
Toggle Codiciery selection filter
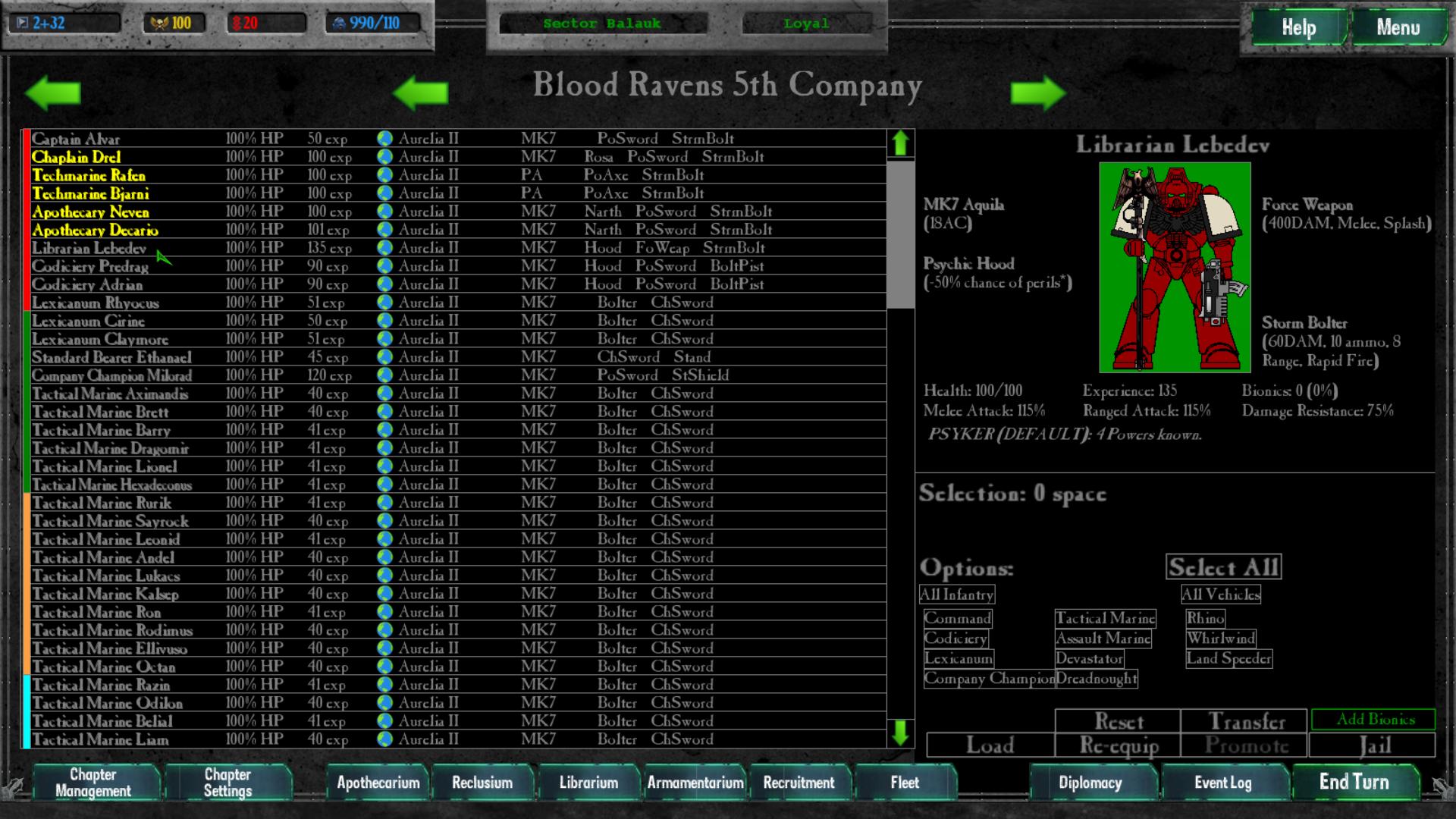tap(955, 639)
